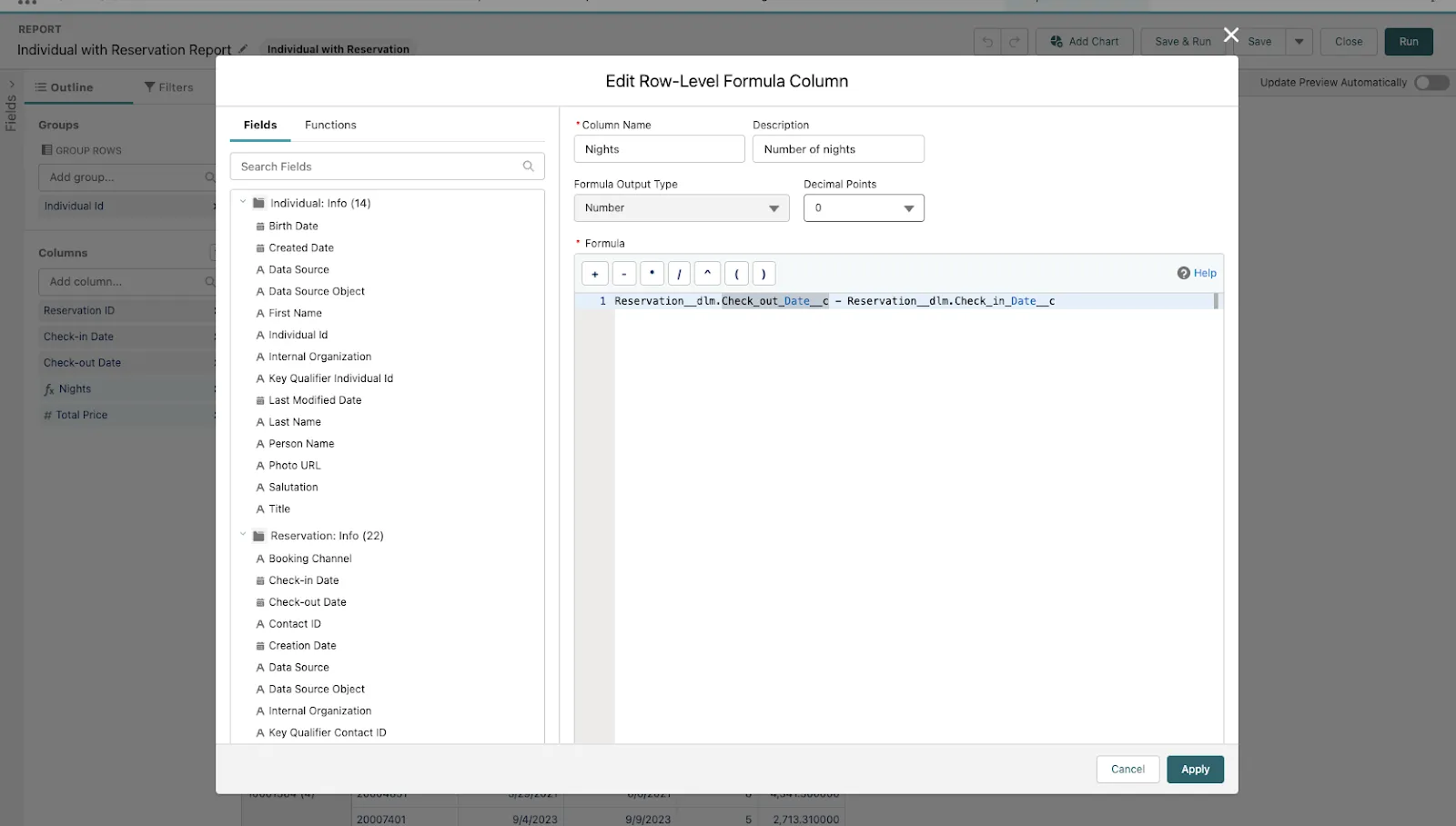Open the Formula Output Type dropdown

pos(681,208)
